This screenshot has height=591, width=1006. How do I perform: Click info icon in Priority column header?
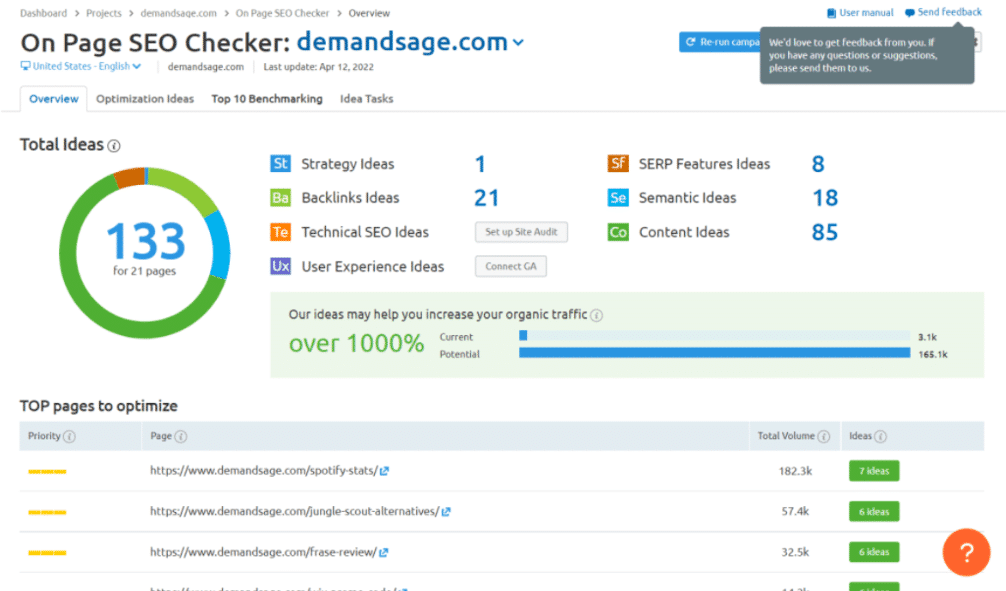[69, 436]
